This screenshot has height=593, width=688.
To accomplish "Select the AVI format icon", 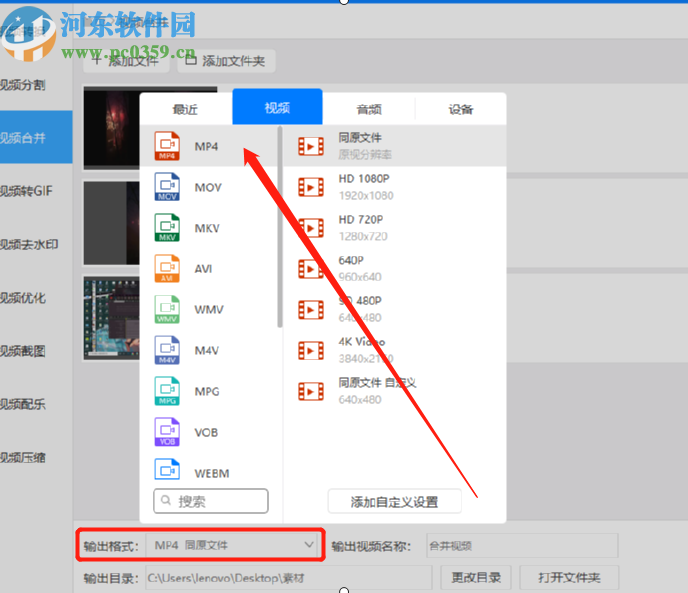I will [167, 269].
